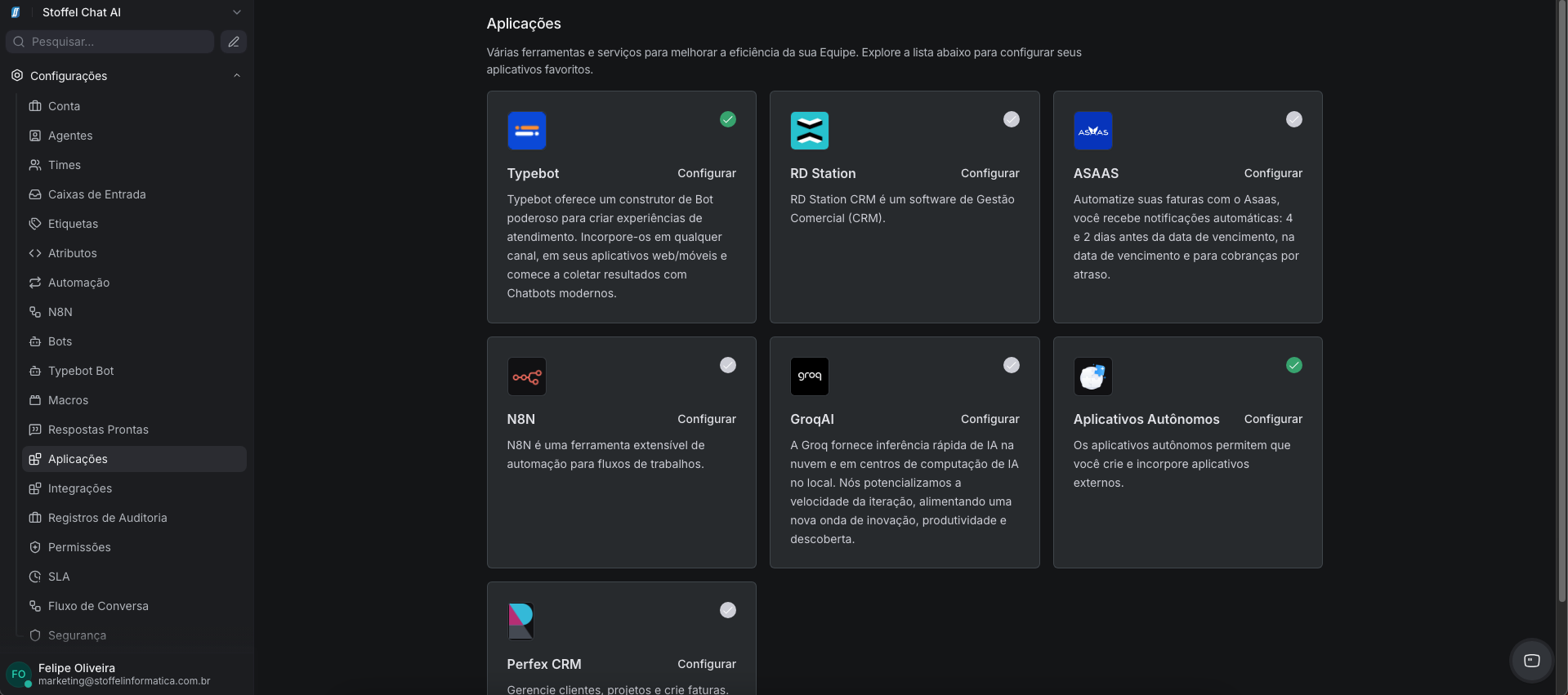Image resolution: width=1568 pixels, height=695 pixels.
Task: Click Configurar on Aplicativos Autônomos card
Action: tap(1273, 419)
